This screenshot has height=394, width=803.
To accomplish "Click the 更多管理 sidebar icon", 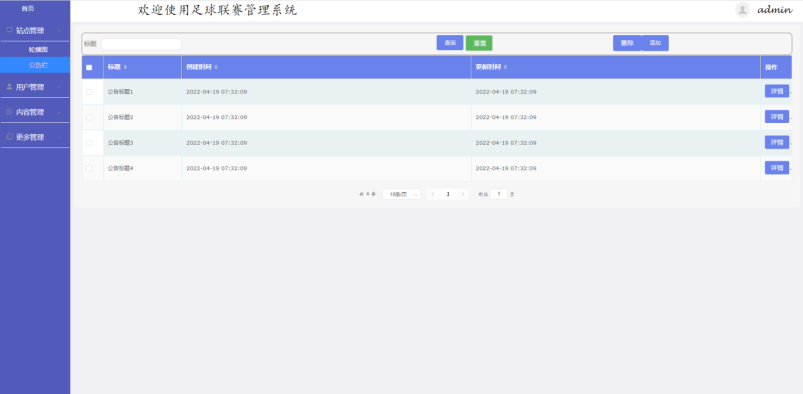I will [9, 137].
